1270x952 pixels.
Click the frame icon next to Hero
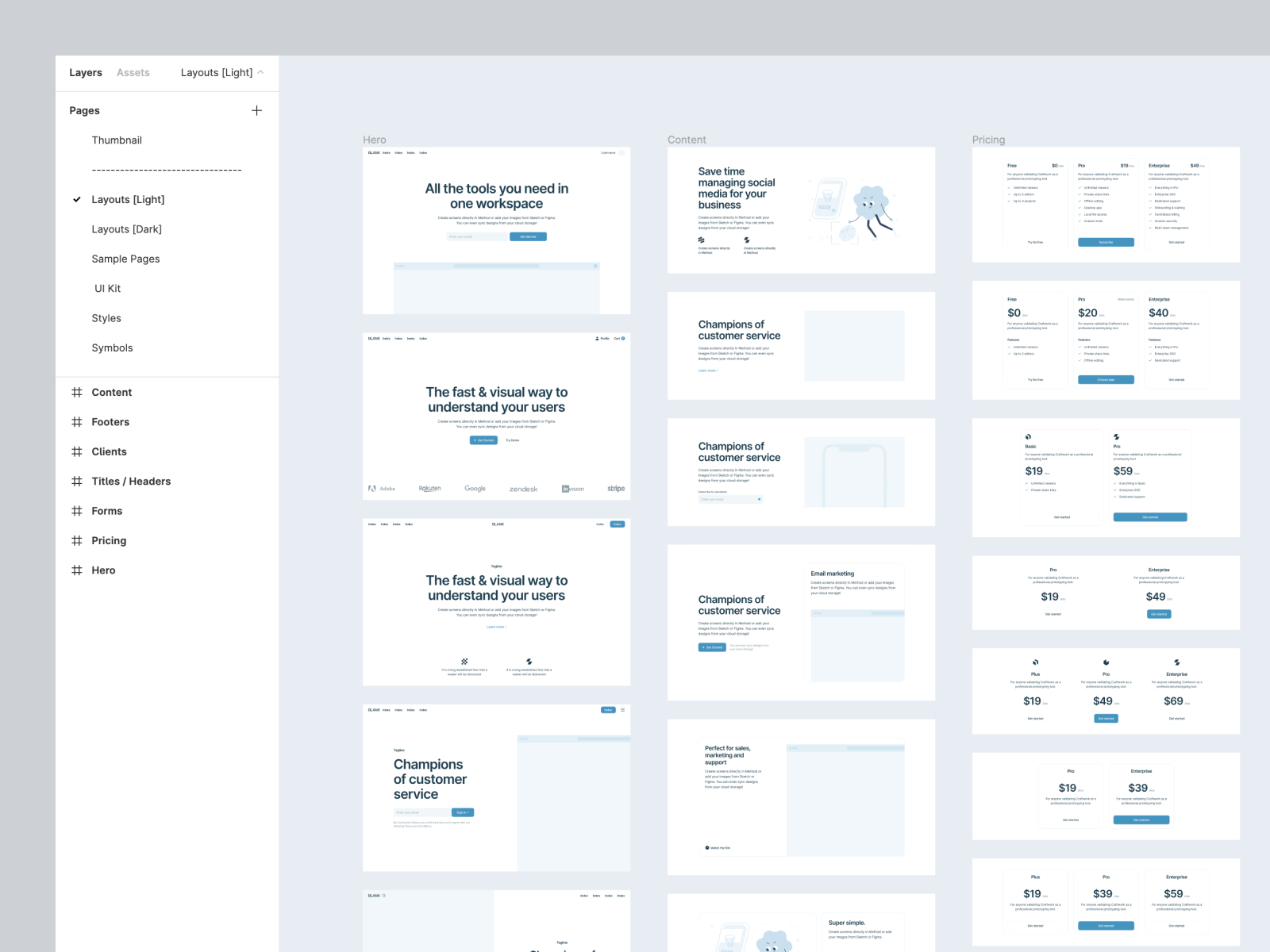tap(78, 570)
